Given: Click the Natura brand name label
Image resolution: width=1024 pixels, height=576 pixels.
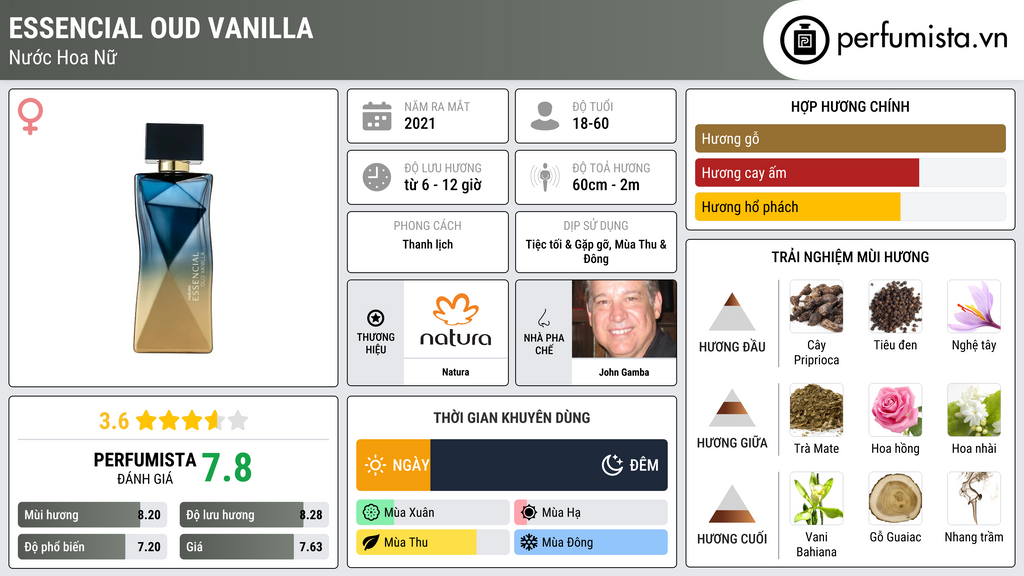Looking at the screenshot, I should point(456,372).
